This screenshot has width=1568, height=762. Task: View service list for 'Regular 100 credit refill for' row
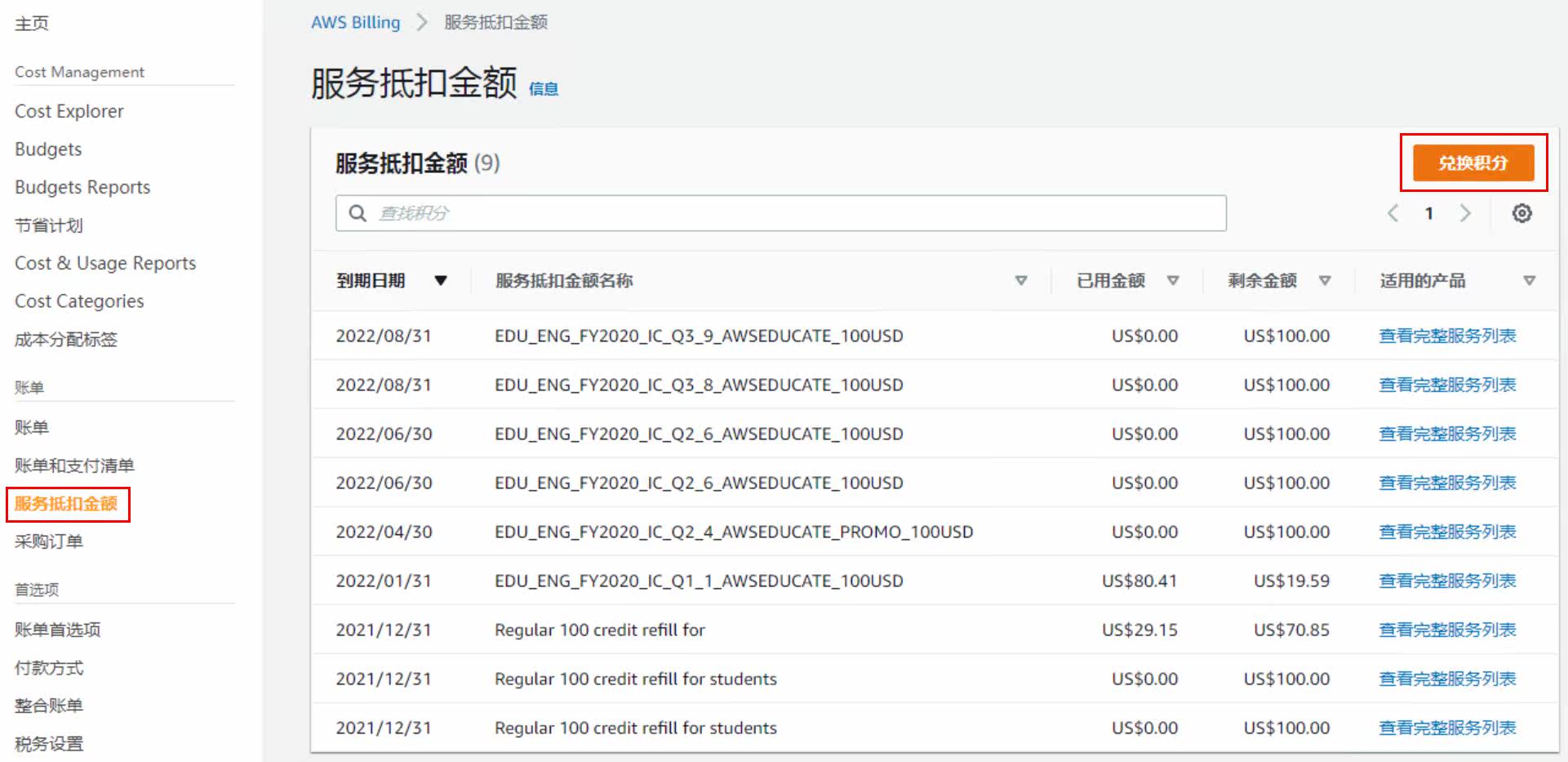pyautogui.click(x=1447, y=630)
